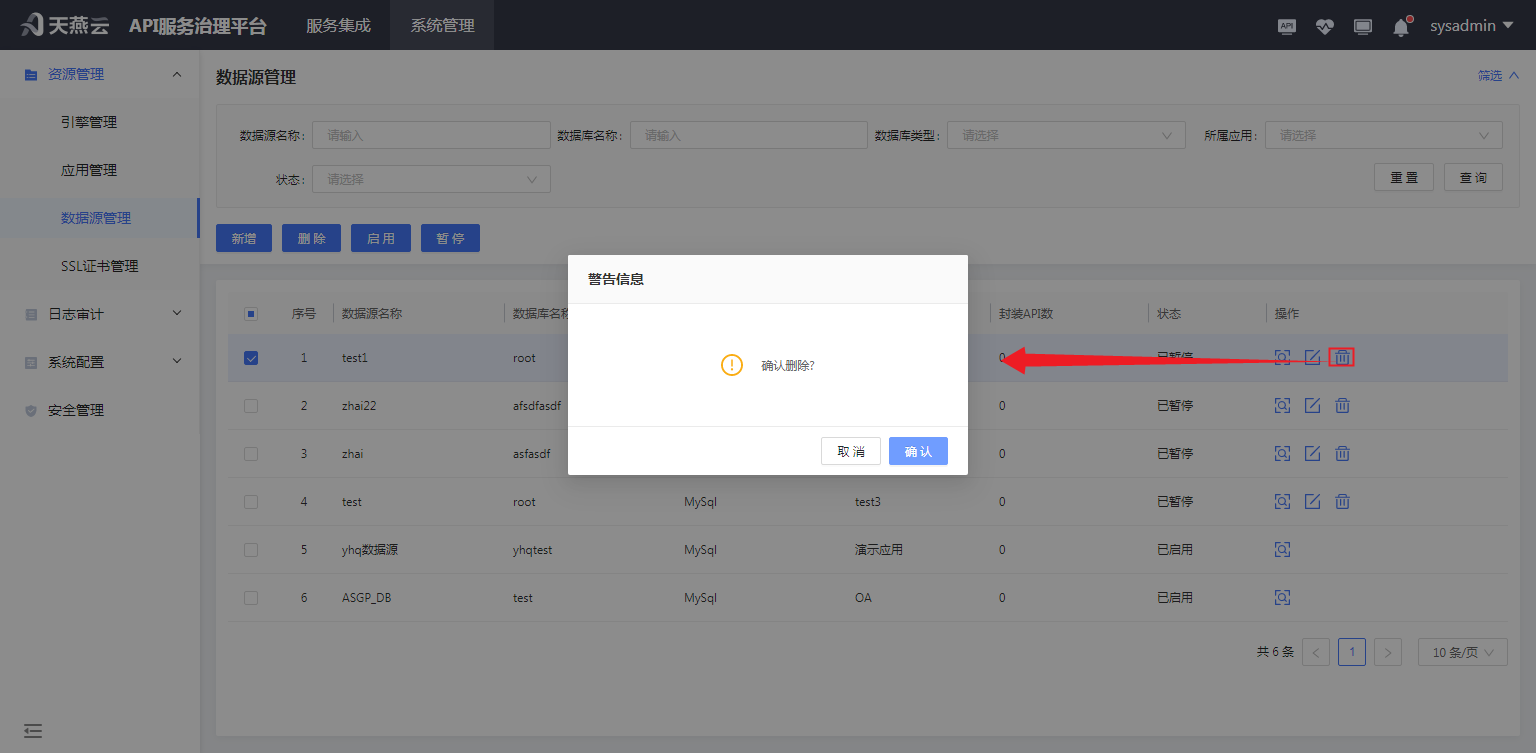
Task: Toggle the select-all header checkbox
Action: pos(251,314)
